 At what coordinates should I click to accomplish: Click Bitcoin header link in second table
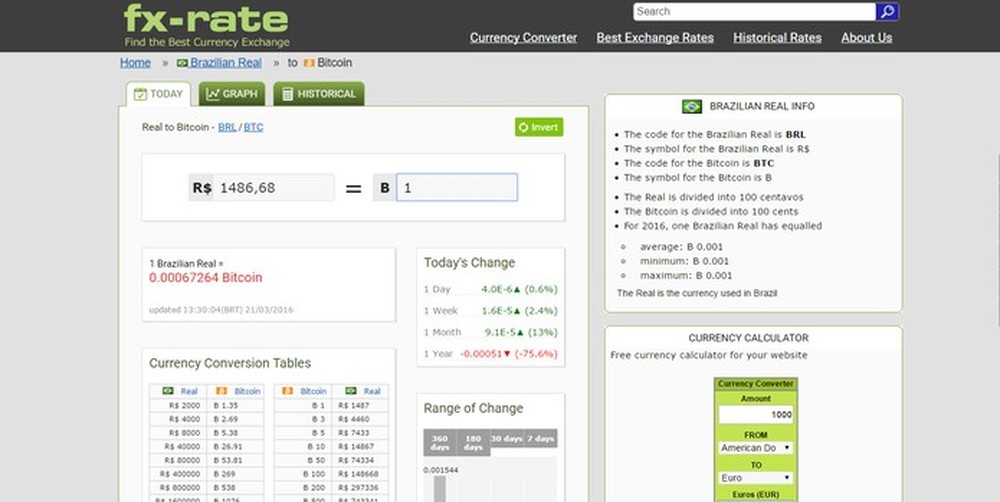(313, 391)
